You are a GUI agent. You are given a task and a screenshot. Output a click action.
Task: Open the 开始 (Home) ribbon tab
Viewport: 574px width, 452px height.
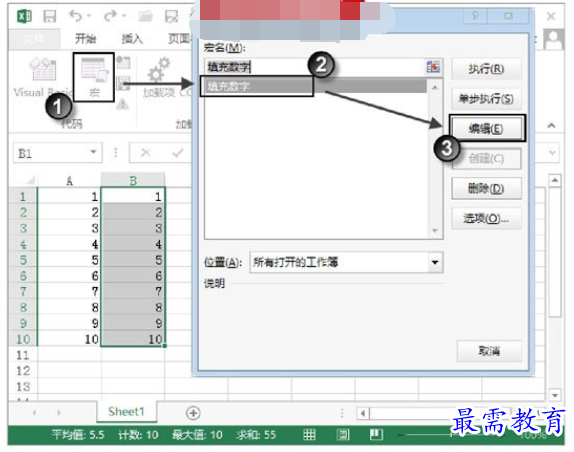click(x=85, y=38)
